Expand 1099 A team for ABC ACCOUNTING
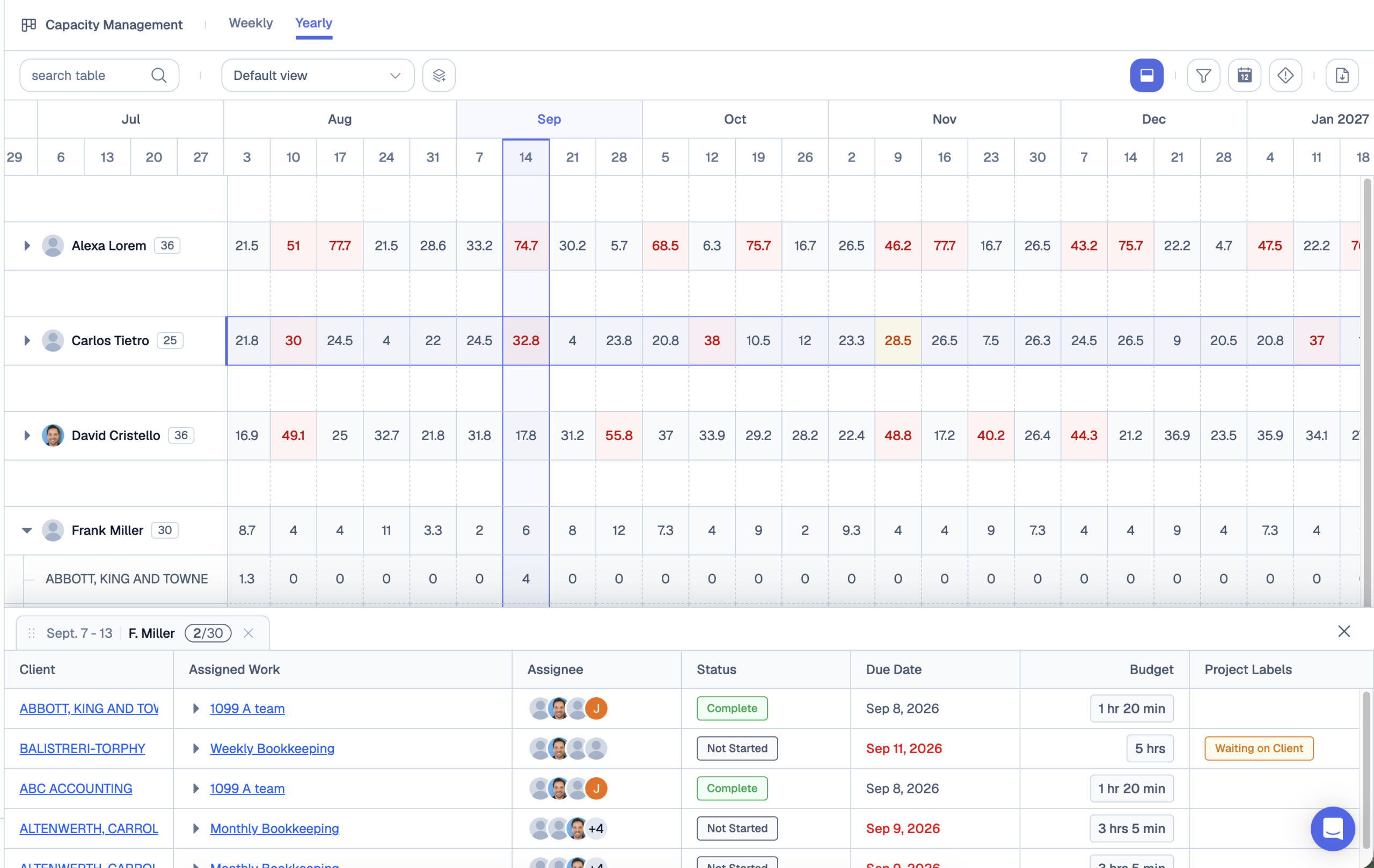Viewport: 1374px width, 868px height. (x=196, y=788)
